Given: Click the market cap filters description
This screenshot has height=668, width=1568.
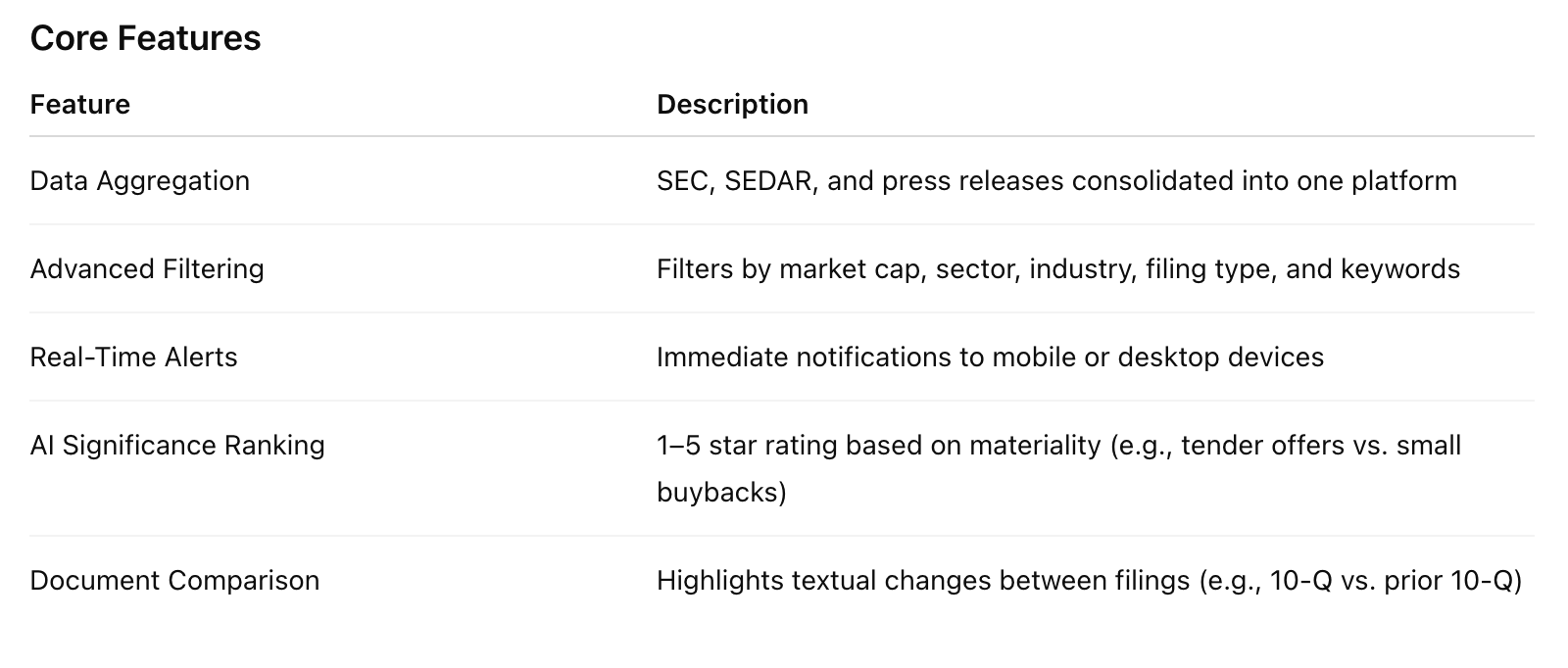Looking at the screenshot, I should (x=1058, y=269).
